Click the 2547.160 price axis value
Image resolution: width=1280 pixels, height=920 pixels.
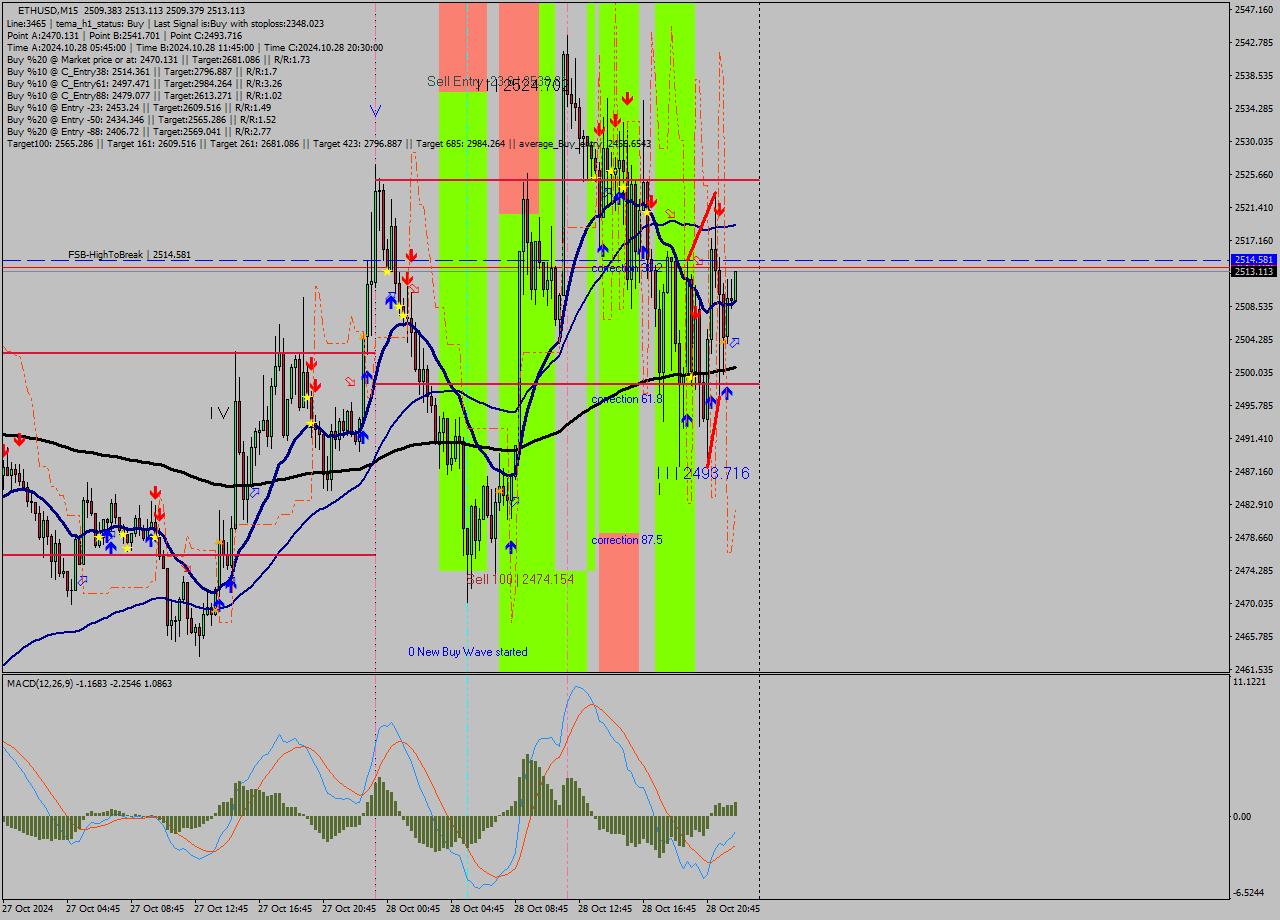pos(1254,9)
